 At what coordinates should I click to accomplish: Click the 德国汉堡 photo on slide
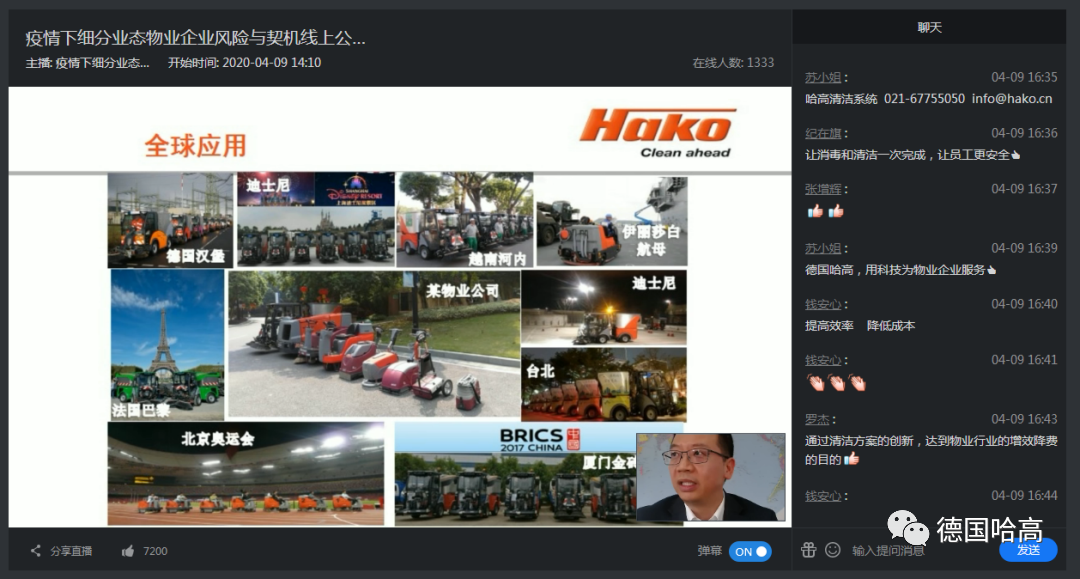pyautogui.click(x=170, y=220)
